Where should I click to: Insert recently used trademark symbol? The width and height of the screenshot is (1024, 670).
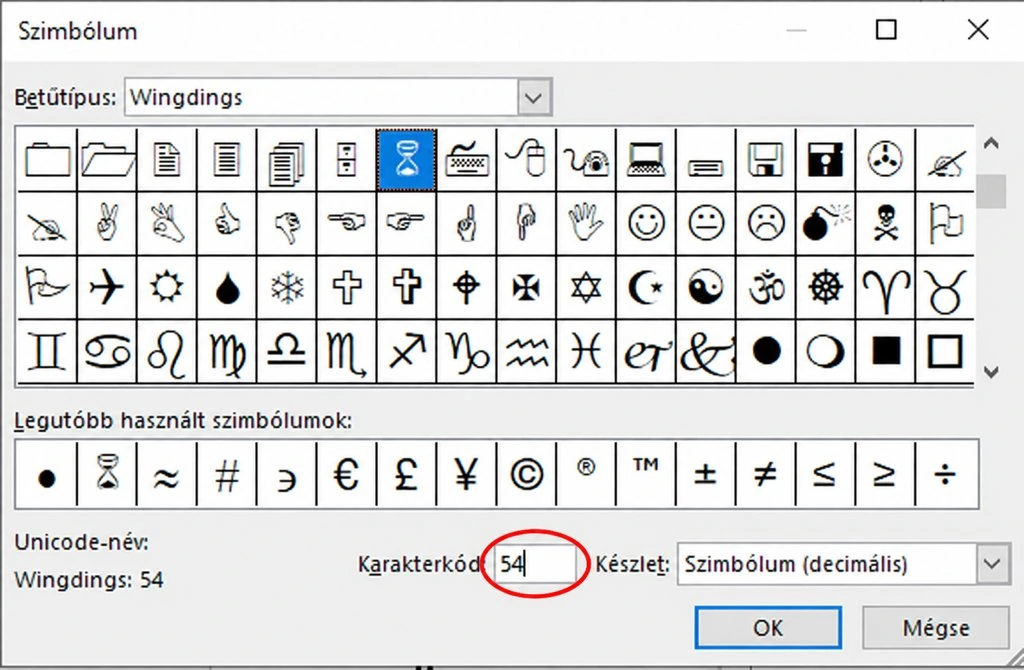click(646, 475)
